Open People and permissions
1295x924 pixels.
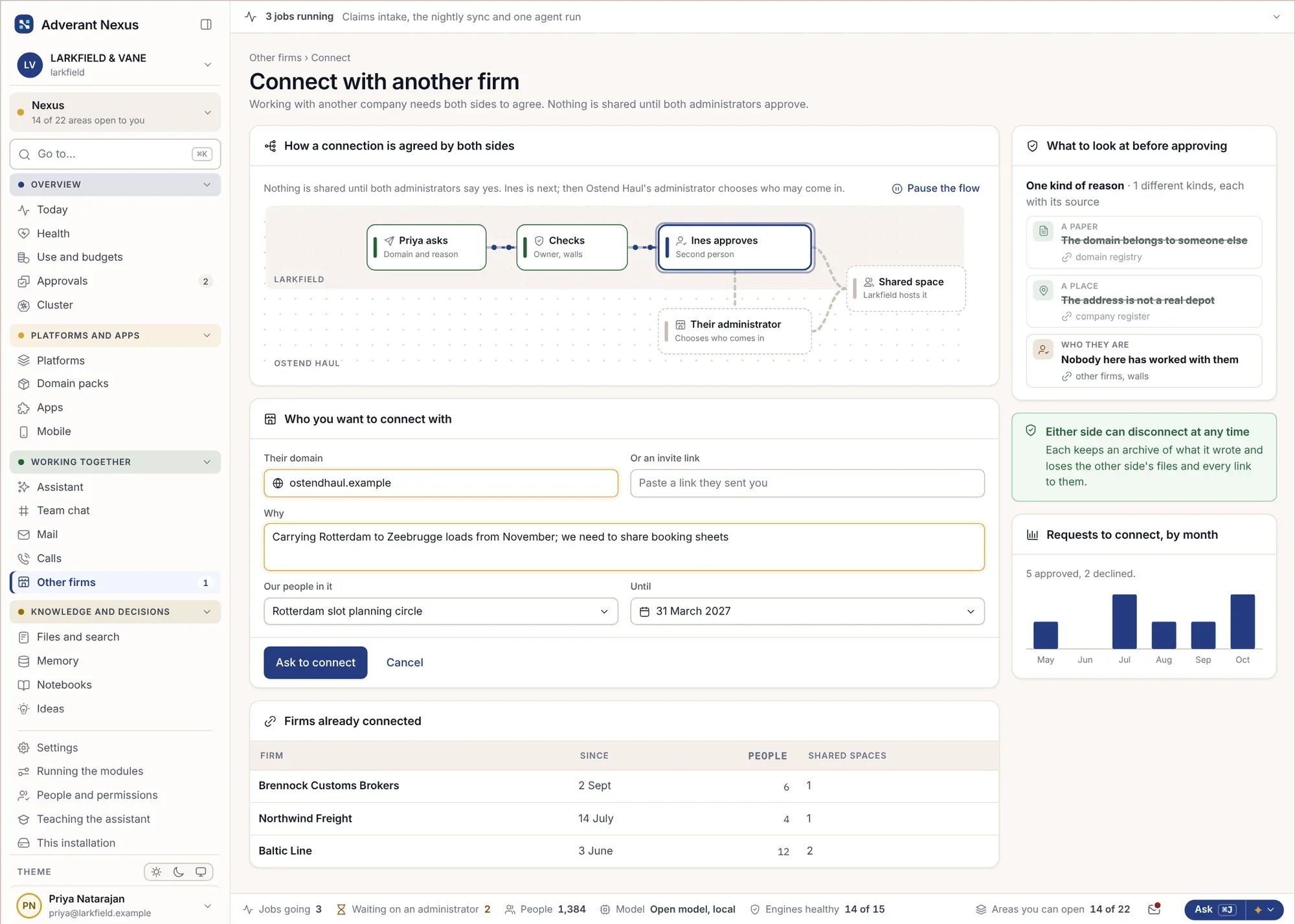(115, 795)
